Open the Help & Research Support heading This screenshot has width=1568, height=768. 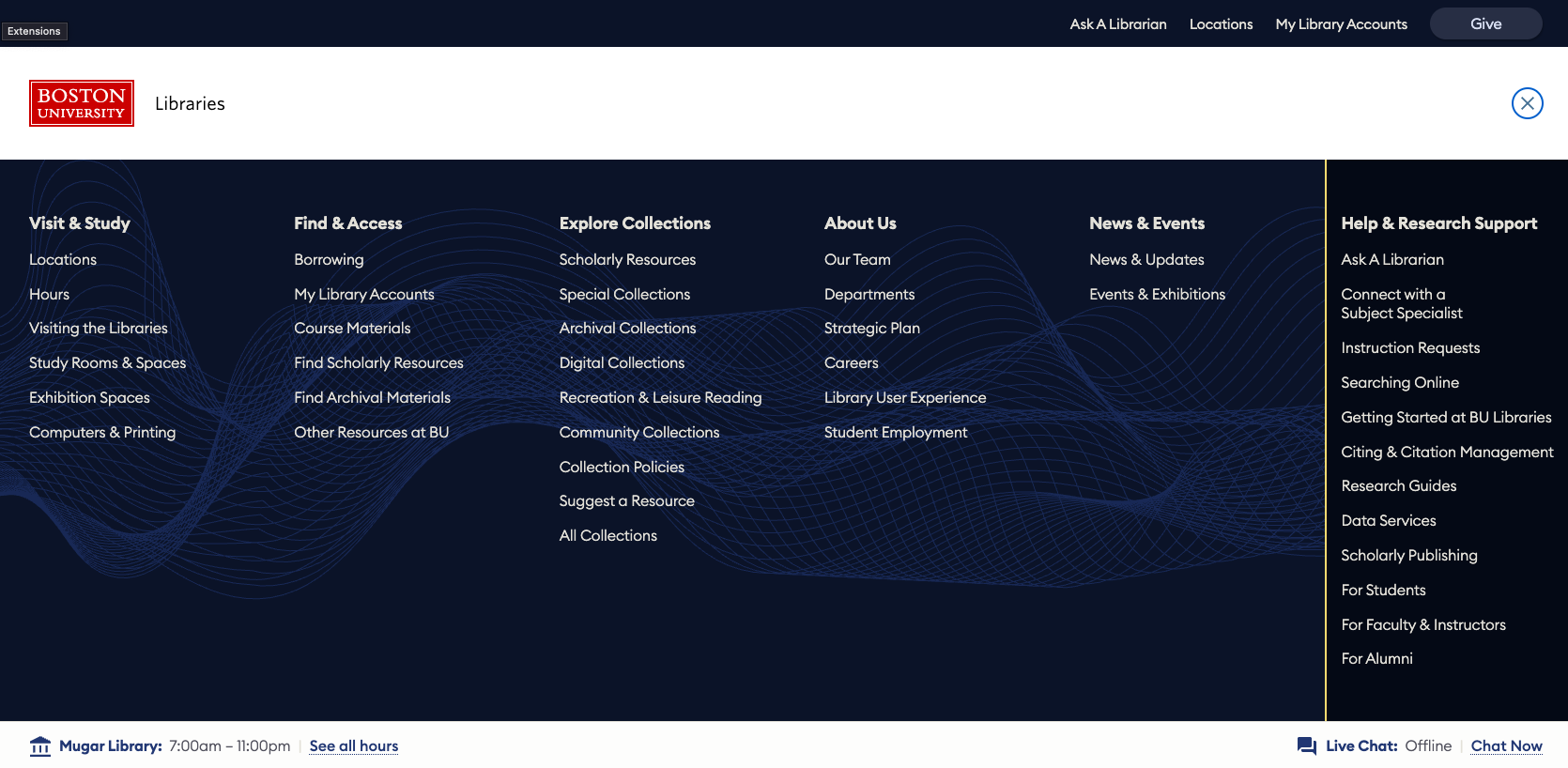tap(1438, 223)
